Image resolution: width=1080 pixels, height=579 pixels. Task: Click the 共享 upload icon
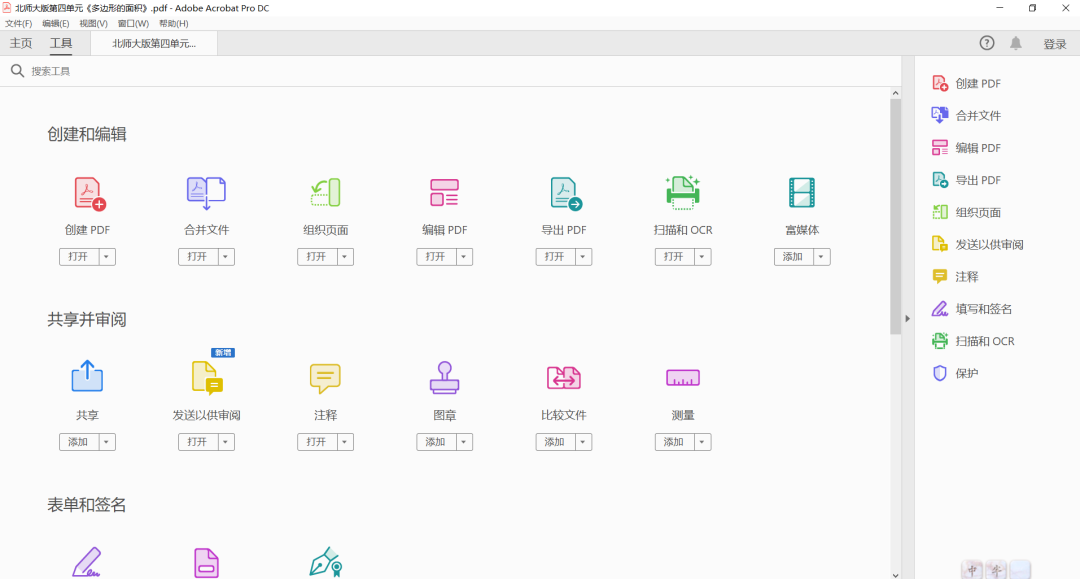[x=87, y=377]
